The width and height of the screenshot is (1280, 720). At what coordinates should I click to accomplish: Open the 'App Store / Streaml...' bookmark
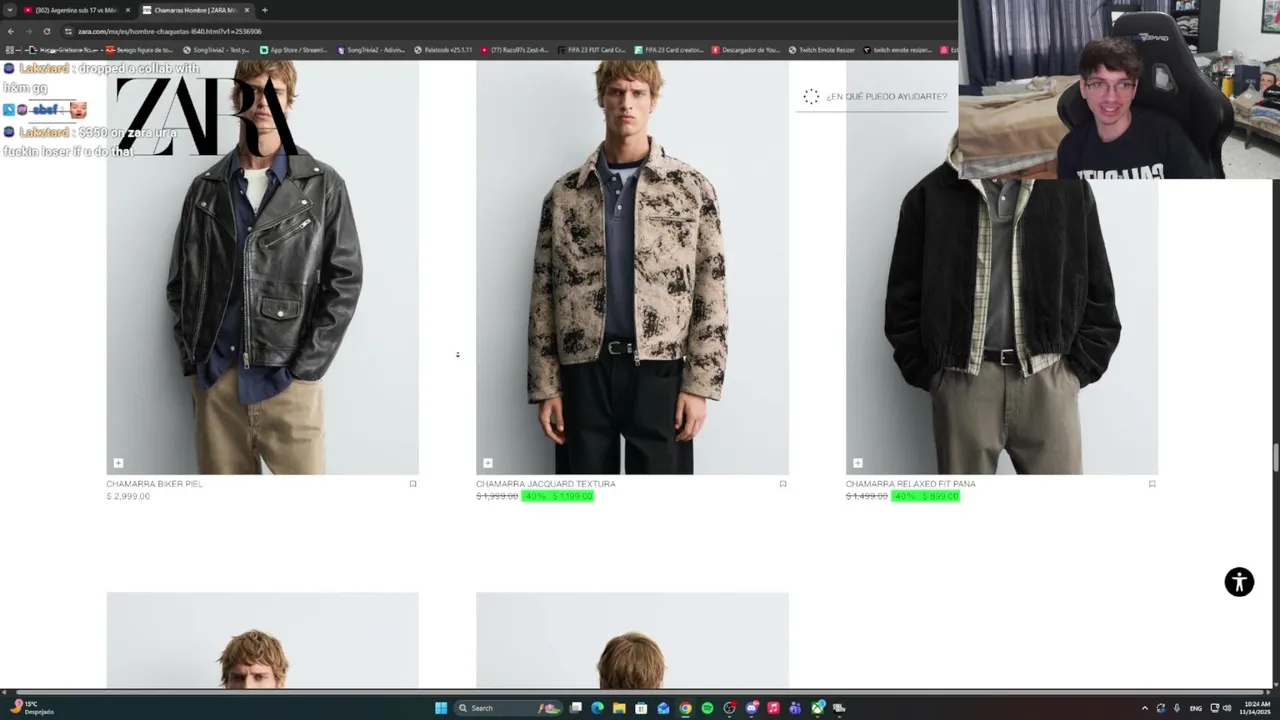coord(295,50)
